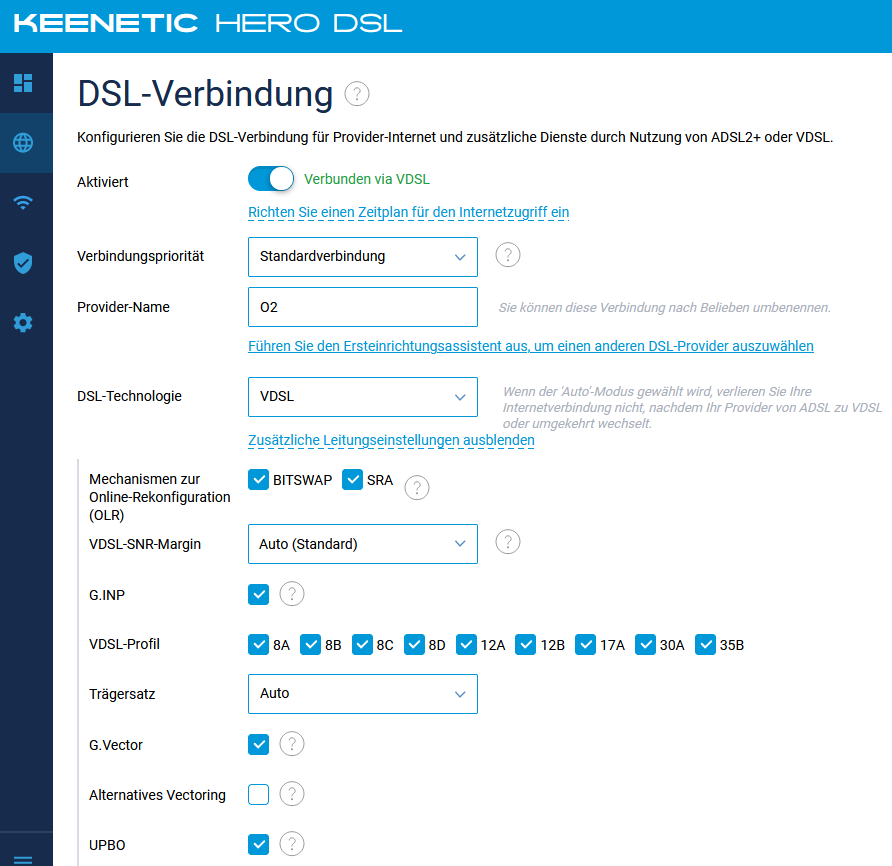Open the Verbindungspriorität dropdown
The width and height of the screenshot is (892, 866).
click(x=363, y=257)
